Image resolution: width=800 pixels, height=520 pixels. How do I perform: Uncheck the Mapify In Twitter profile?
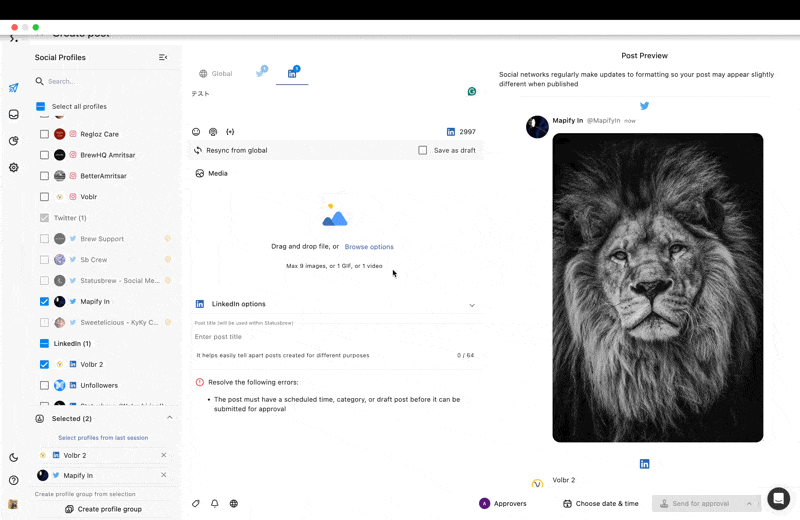(44, 301)
